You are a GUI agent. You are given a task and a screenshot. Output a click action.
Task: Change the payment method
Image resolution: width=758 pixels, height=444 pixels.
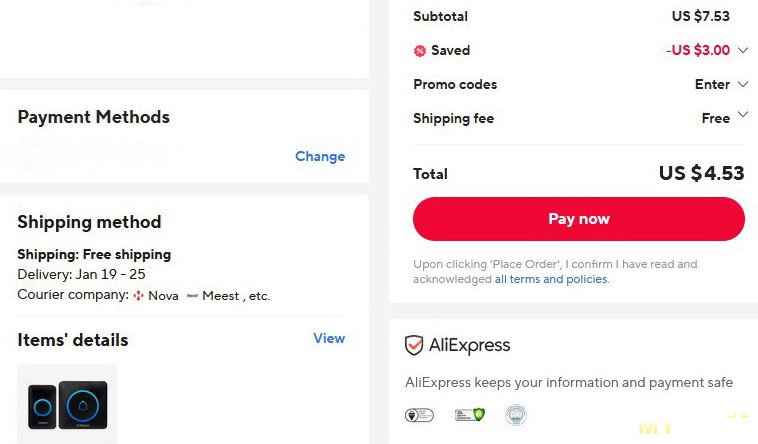pyautogui.click(x=320, y=156)
